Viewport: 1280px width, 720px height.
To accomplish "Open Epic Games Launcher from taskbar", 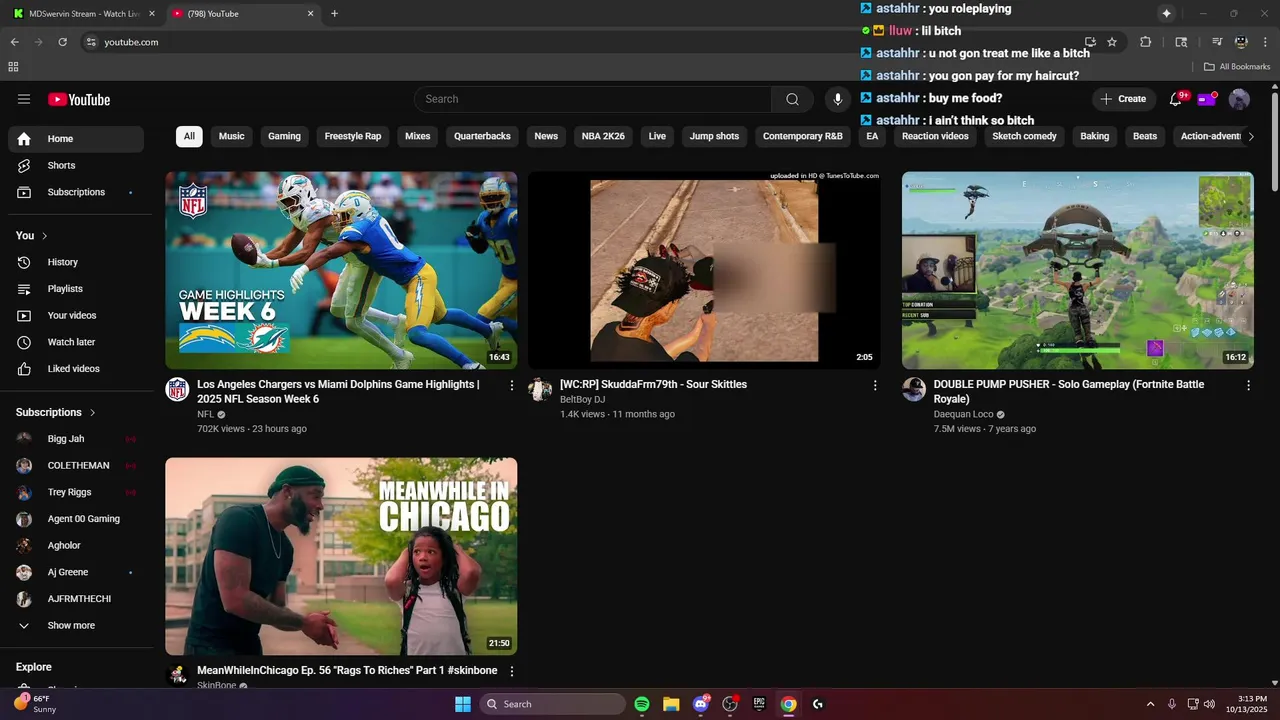I will click(759, 704).
